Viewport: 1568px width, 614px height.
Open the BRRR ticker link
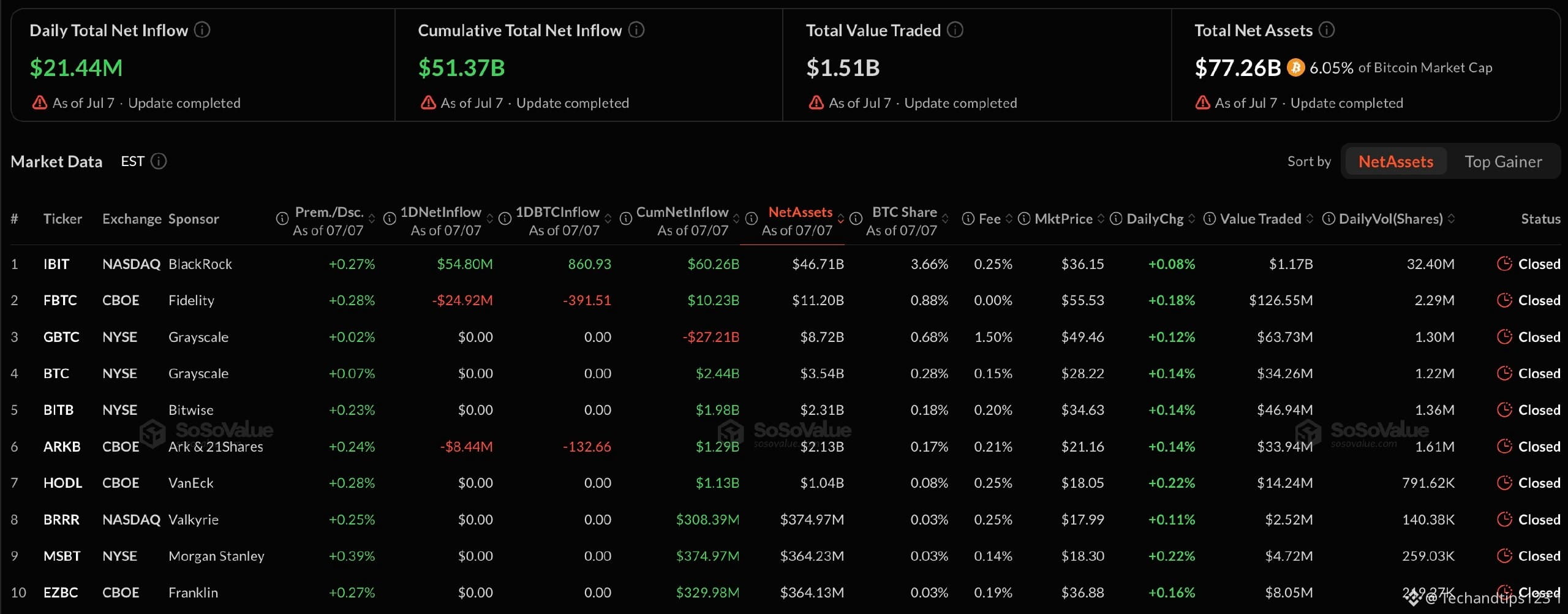tap(61, 520)
